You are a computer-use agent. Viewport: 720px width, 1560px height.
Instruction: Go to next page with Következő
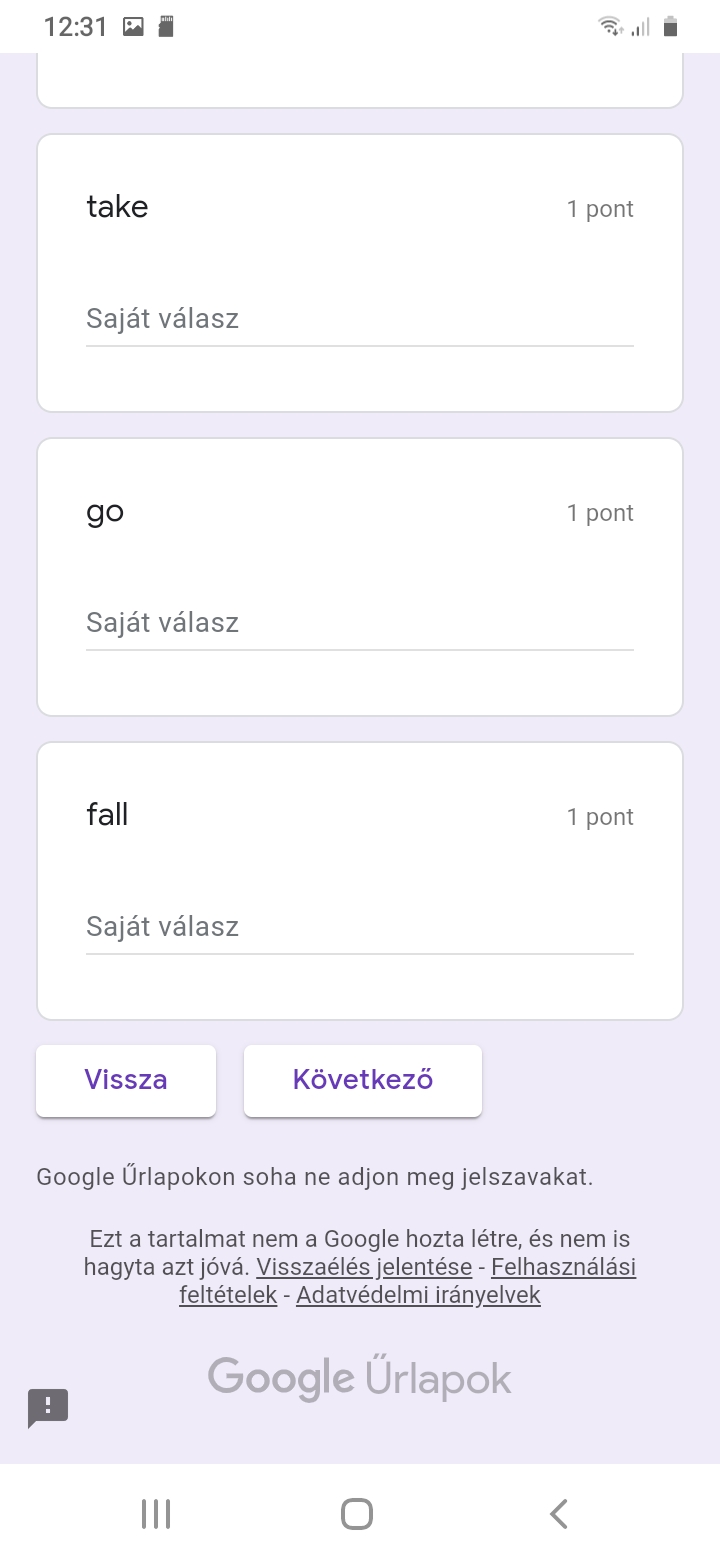(362, 1080)
